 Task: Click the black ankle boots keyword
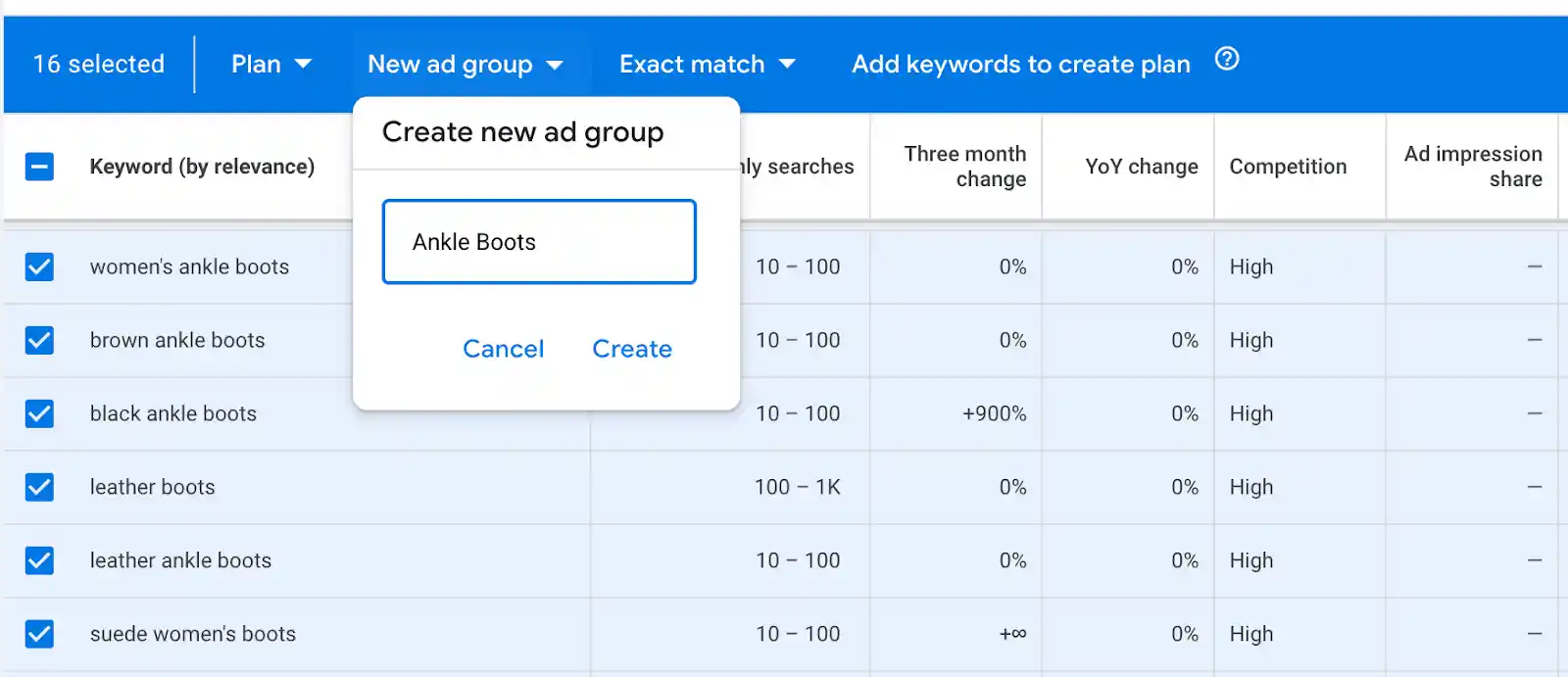click(x=173, y=413)
